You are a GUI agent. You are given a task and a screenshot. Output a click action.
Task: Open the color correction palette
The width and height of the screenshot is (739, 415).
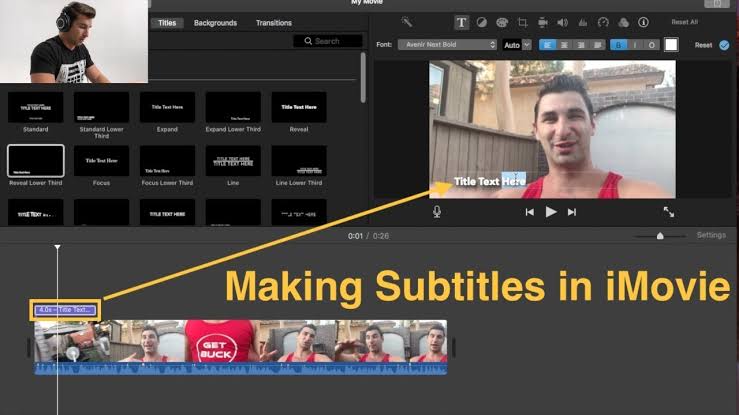[x=501, y=22]
